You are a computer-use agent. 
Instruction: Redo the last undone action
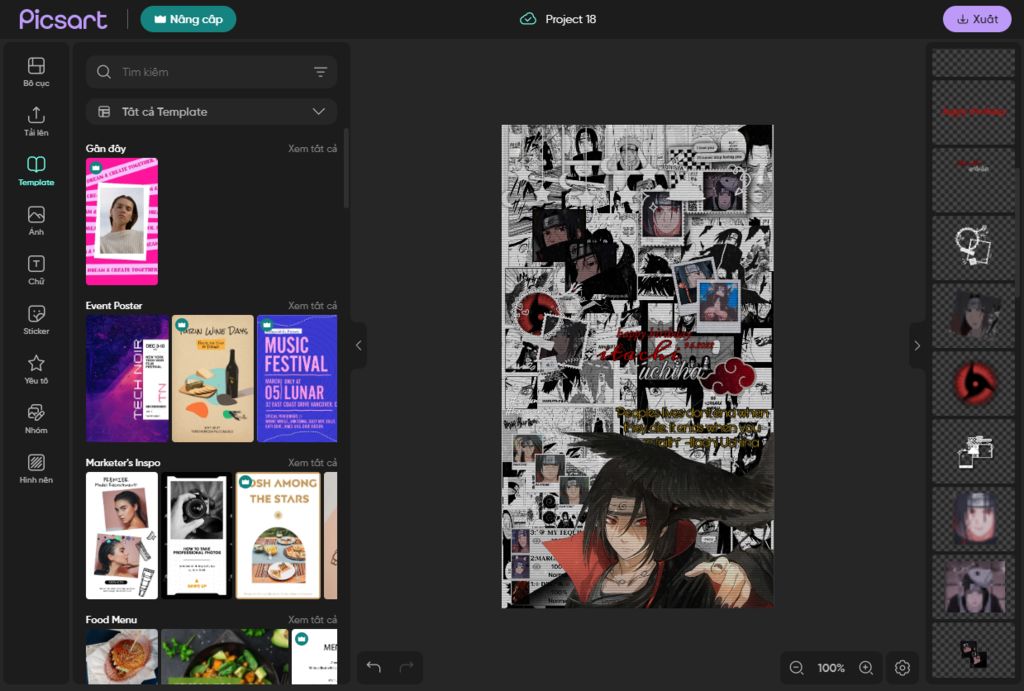pos(406,667)
